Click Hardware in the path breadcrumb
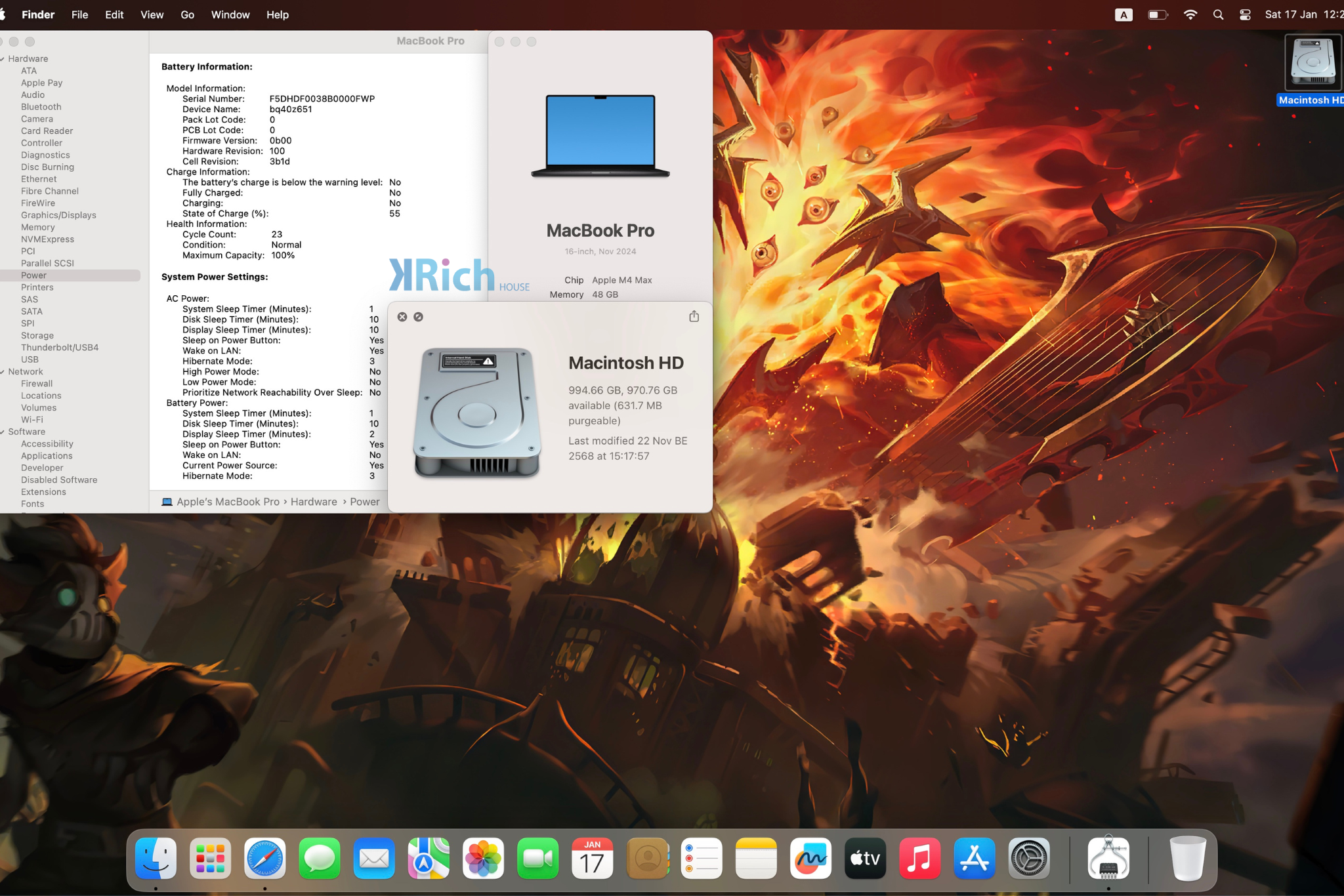The image size is (1344, 896). [314, 502]
